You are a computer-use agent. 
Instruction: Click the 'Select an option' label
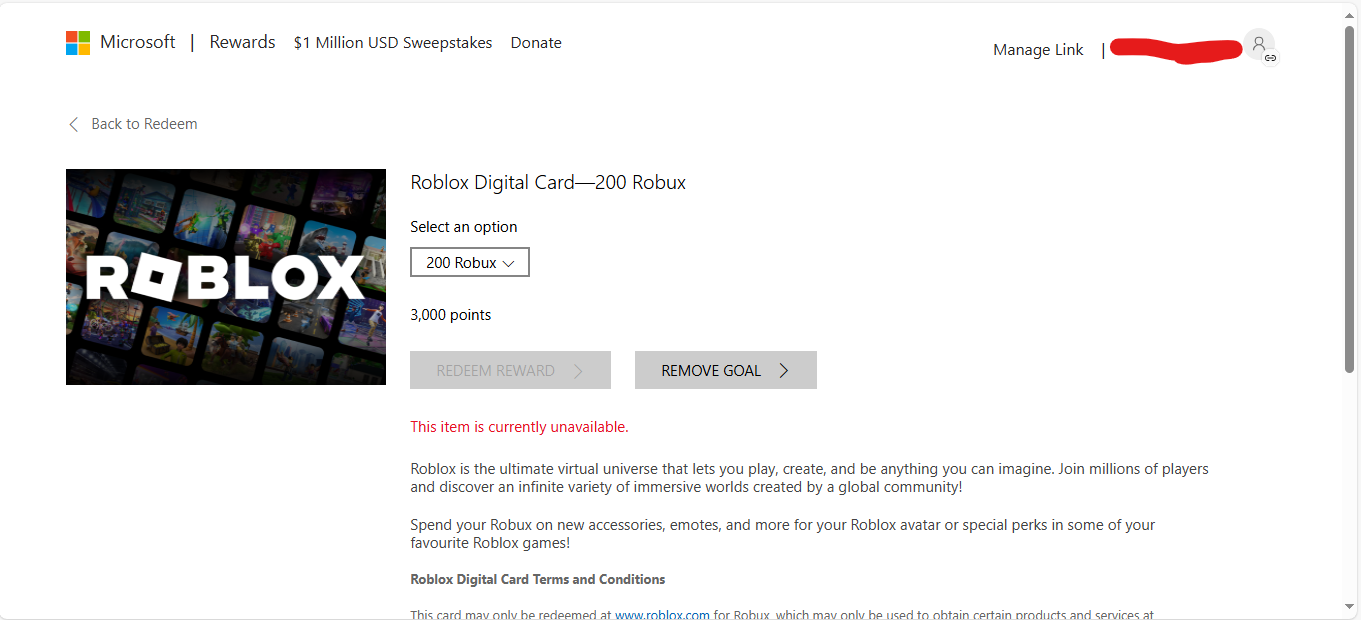click(464, 227)
